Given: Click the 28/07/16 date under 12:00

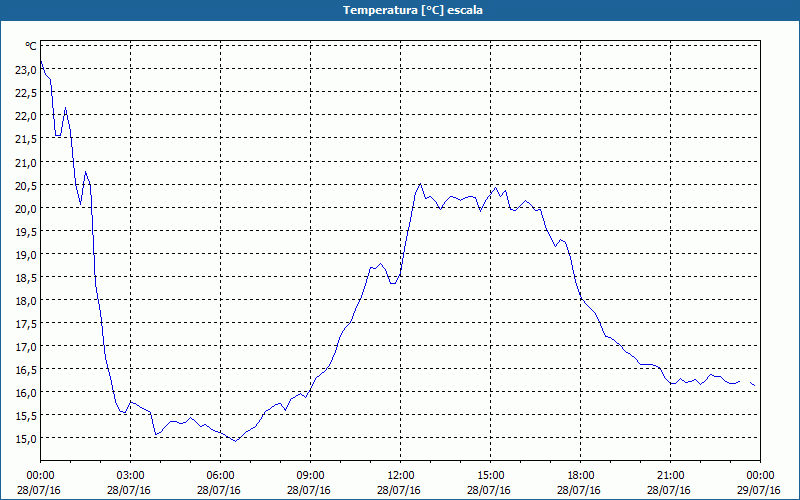Looking at the screenshot, I should 399,490.
